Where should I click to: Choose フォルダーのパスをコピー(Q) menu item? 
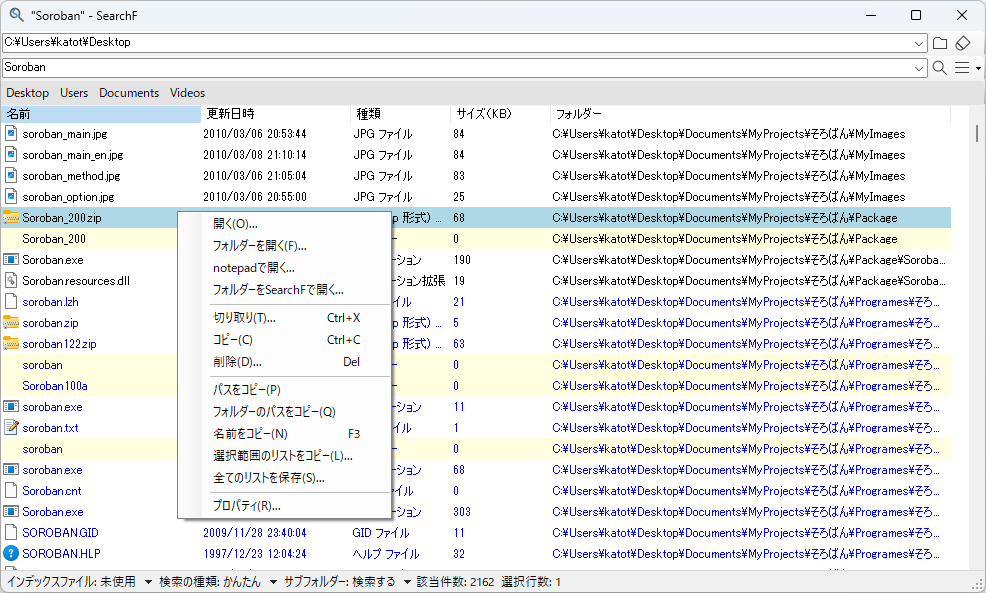tap(284, 412)
